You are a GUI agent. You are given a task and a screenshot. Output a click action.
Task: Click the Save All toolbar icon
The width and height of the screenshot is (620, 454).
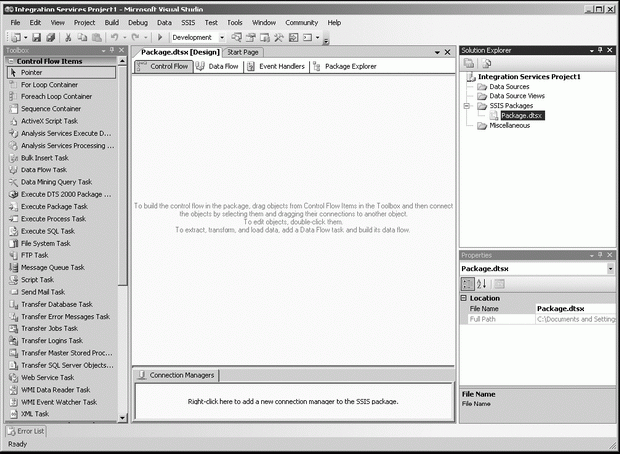[51, 38]
